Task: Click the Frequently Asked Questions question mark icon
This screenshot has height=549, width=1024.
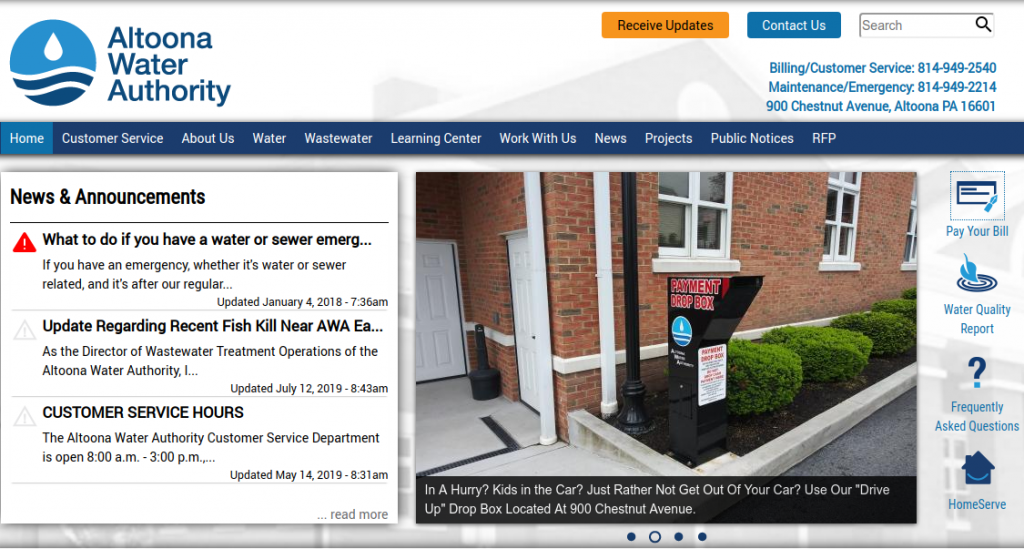Action: coord(977,372)
